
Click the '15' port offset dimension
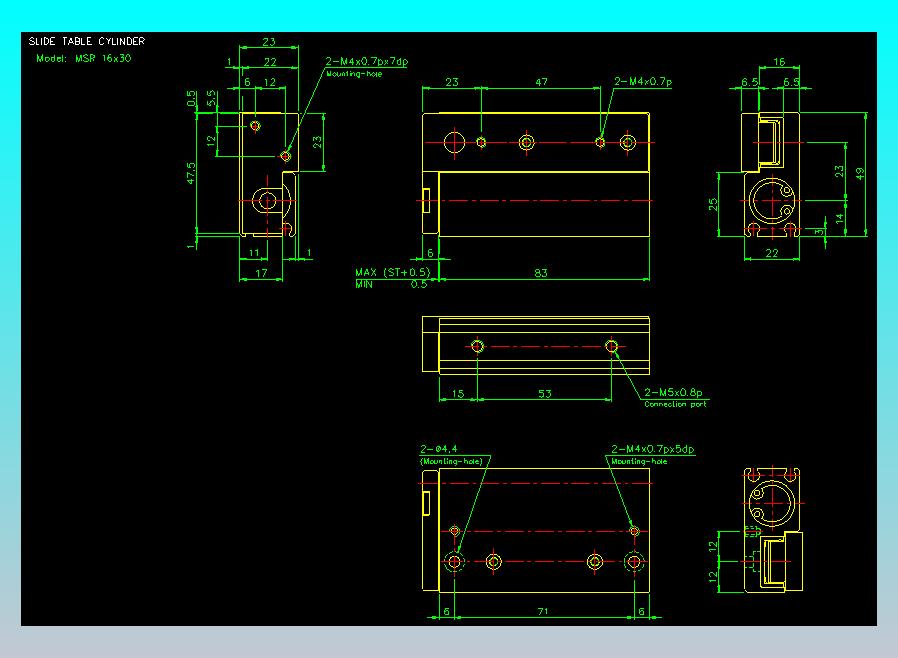coord(458,393)
